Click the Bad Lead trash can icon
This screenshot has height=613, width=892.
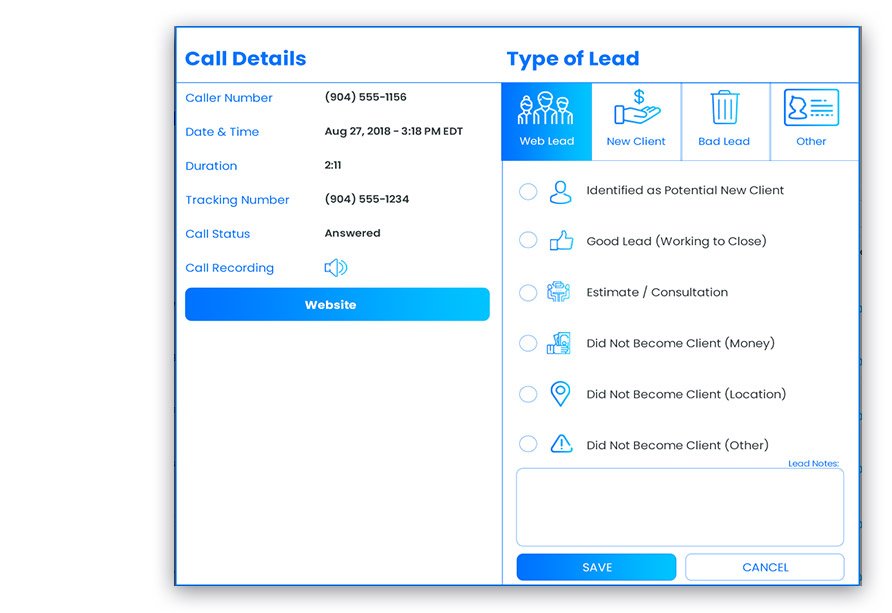click(724, 110)
